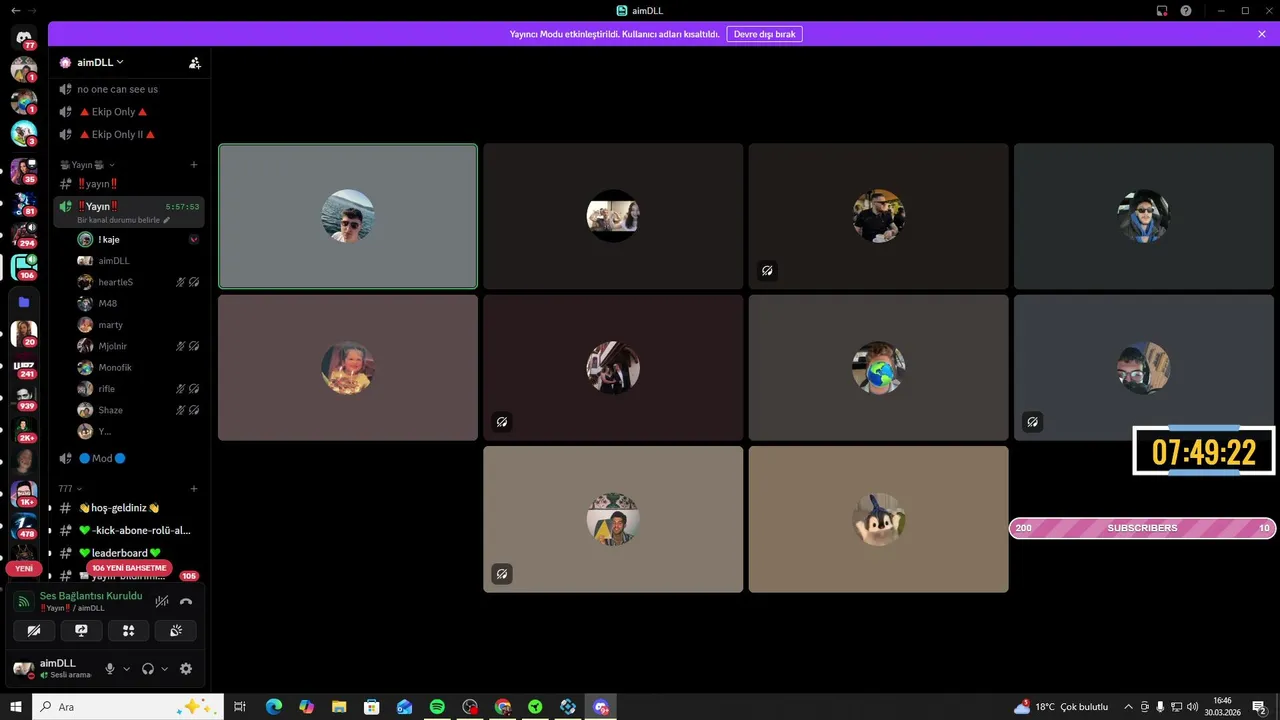Screen dimensions: 1280x720
Task: Start an activity
Action: pos(128,630)
